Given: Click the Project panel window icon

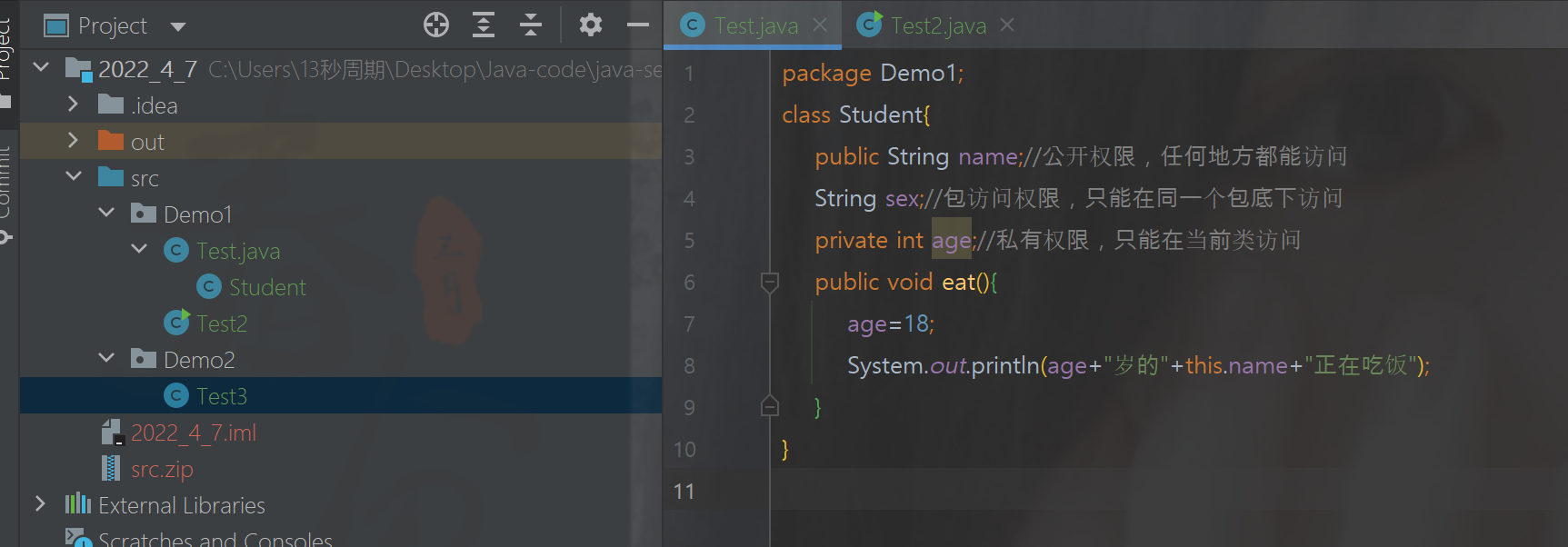Looking at the screenshot, I should pos(56,26).
